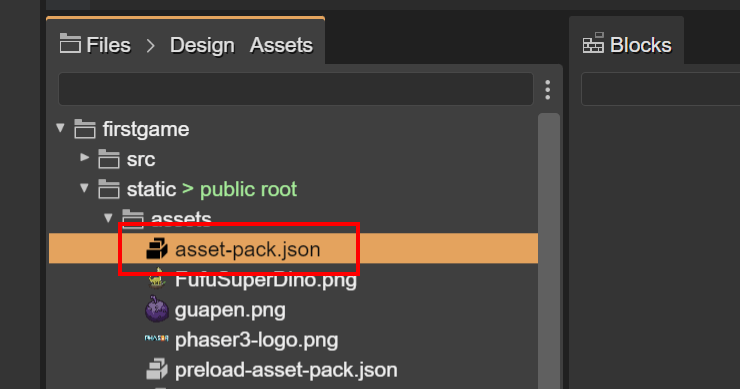The height and width of the screenshot is (389, 740).
Task: Switch to the Design section
Action: [202, 45]
